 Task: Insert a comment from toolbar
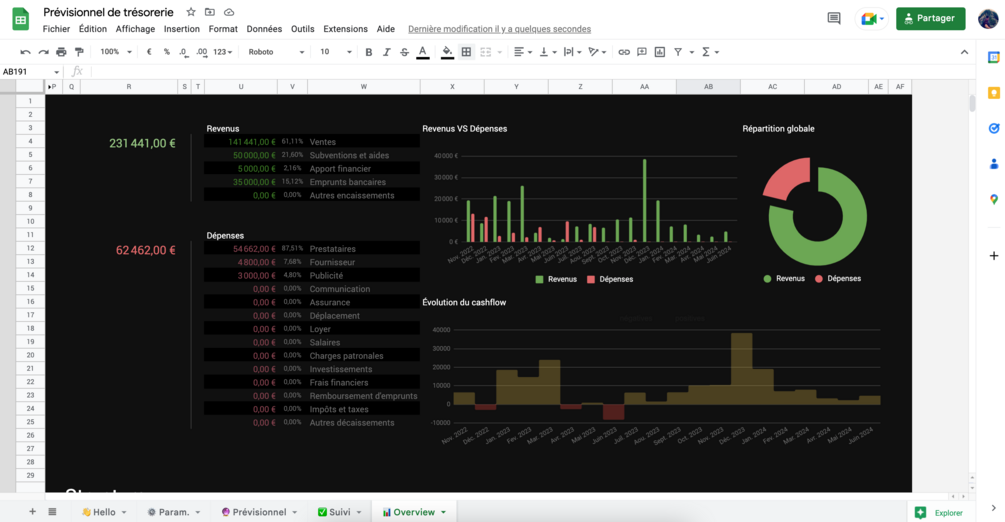pos(642,52)
